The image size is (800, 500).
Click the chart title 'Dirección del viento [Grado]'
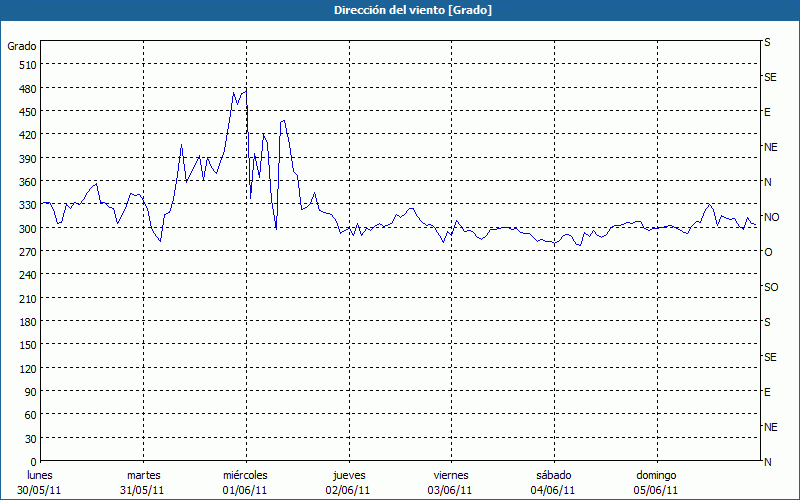tap(399, 10)
